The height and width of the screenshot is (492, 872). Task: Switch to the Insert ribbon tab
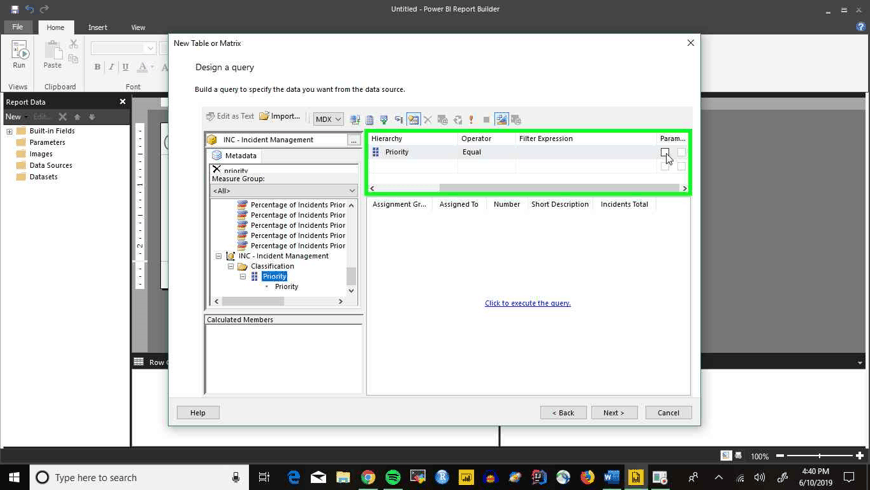pos(97,27)
